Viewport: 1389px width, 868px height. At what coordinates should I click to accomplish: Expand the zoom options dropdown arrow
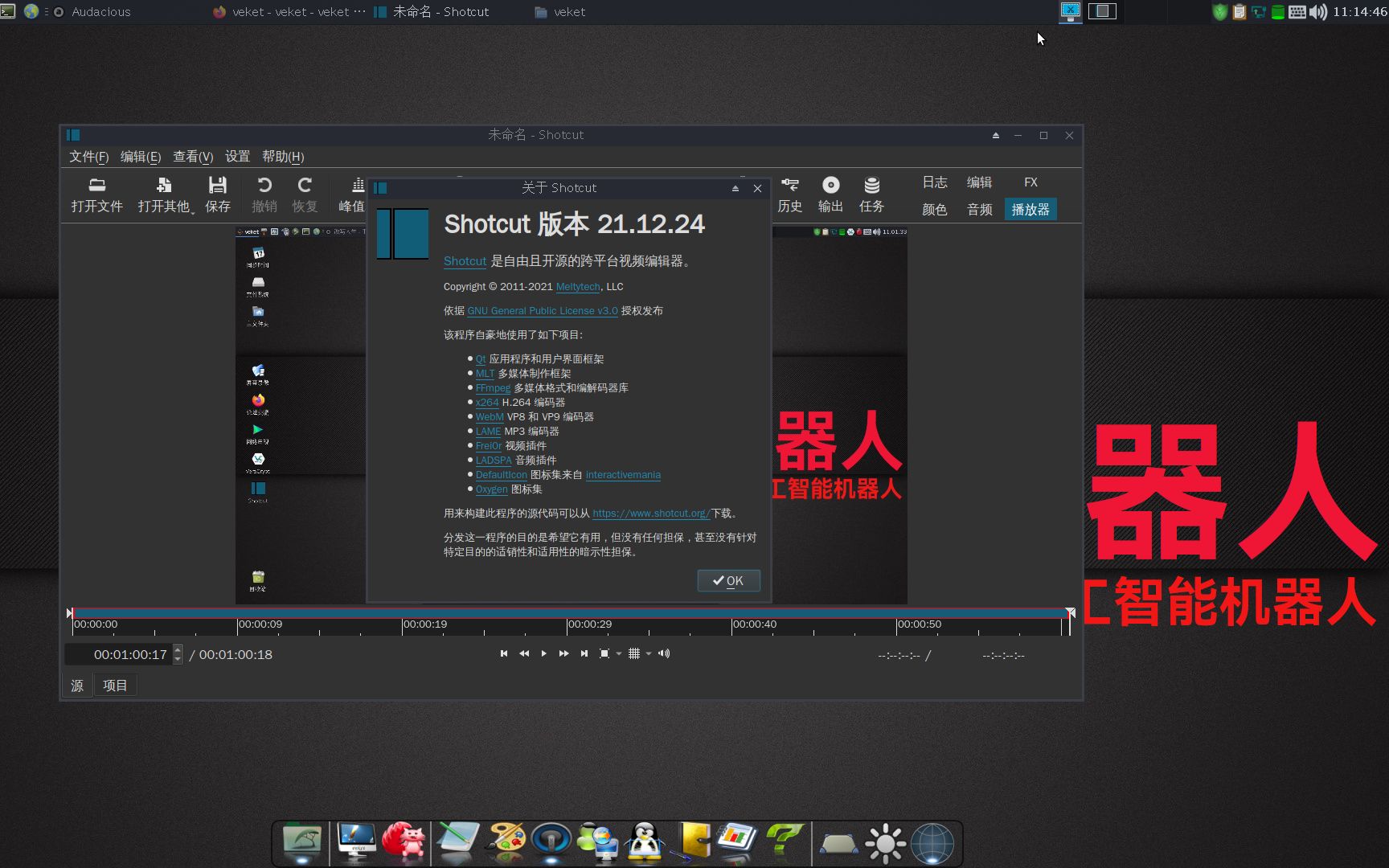[619, 653]
